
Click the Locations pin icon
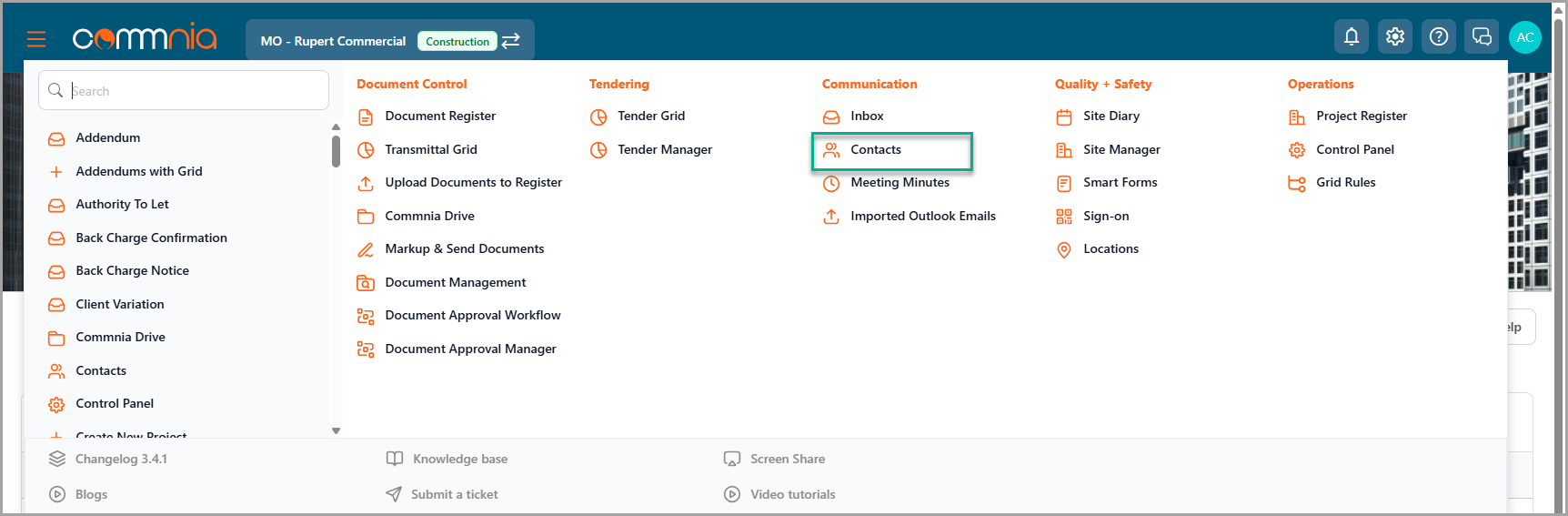[1064, 249]
